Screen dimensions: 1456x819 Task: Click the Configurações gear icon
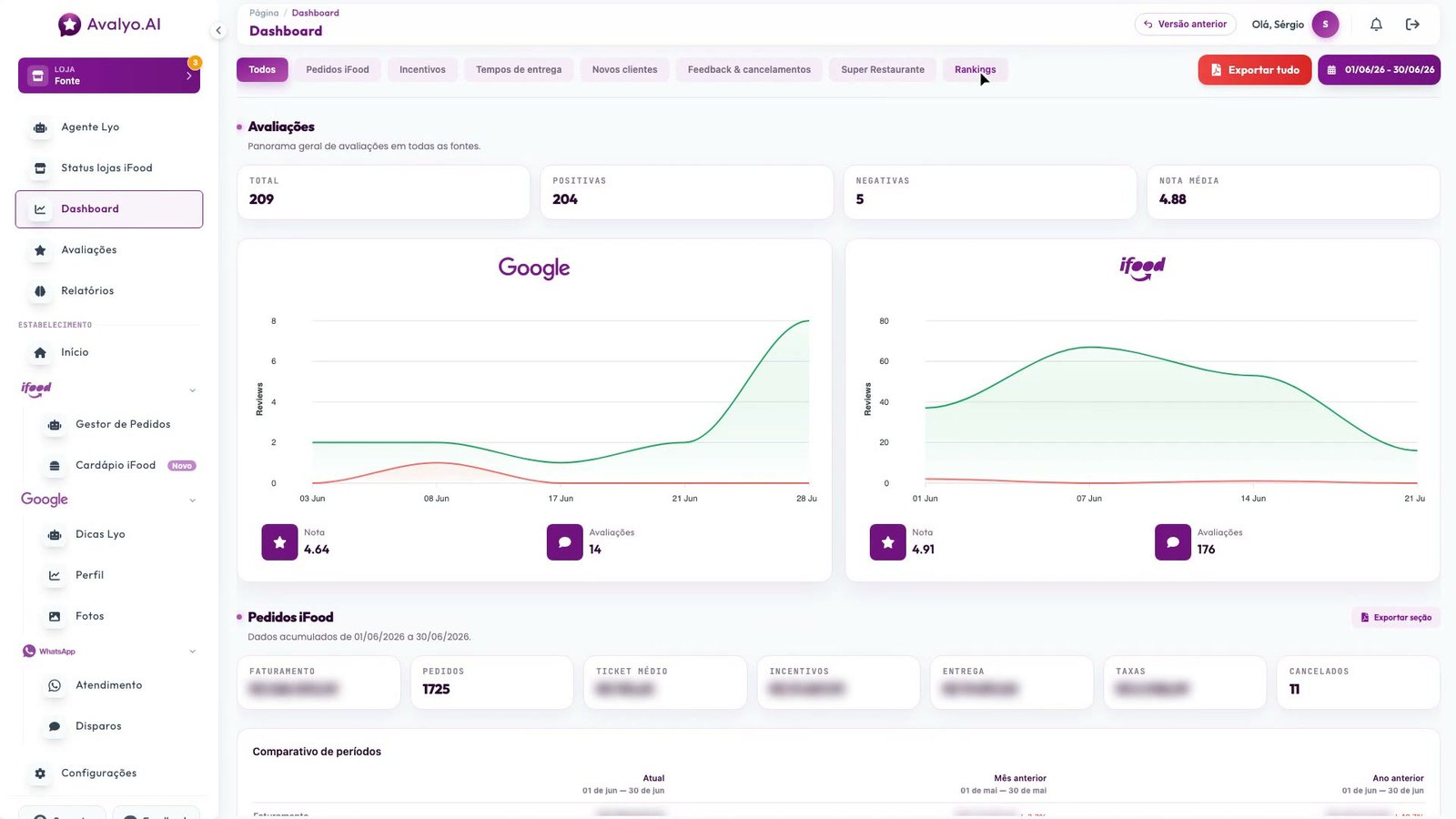coord(40,773)
